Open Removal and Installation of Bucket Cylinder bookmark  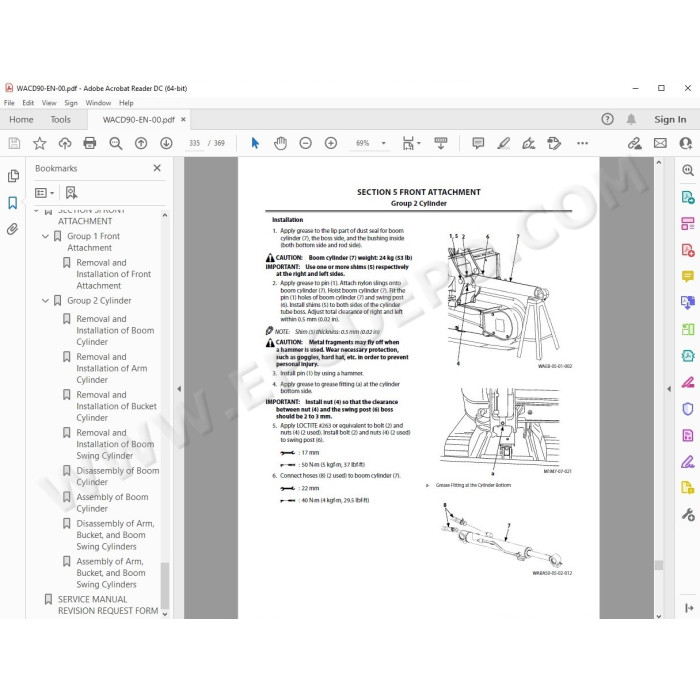116,406
